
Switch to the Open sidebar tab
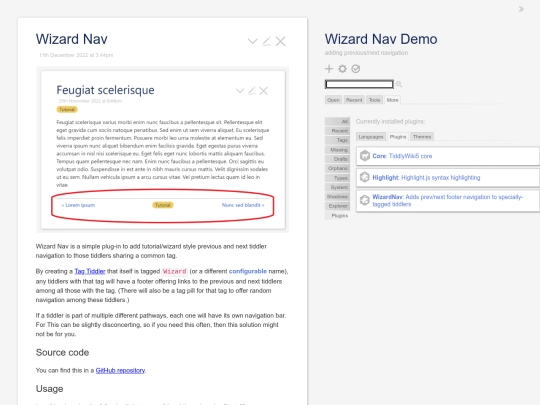pos(333,100)
